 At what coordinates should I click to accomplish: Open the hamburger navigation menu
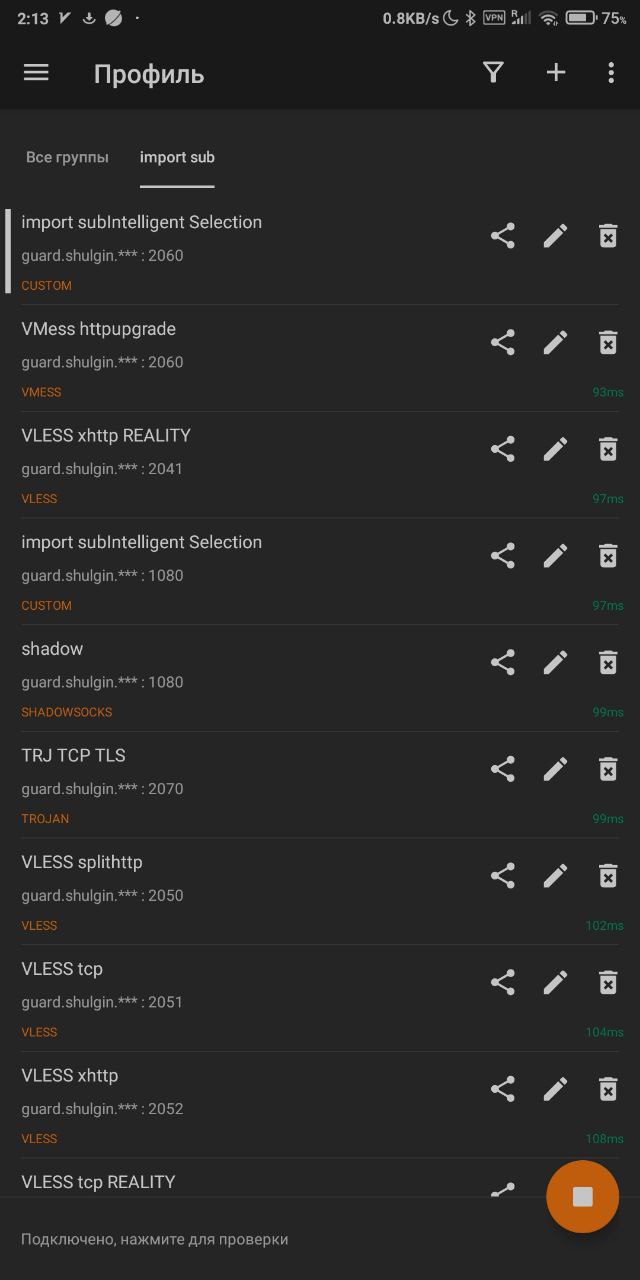36,73
